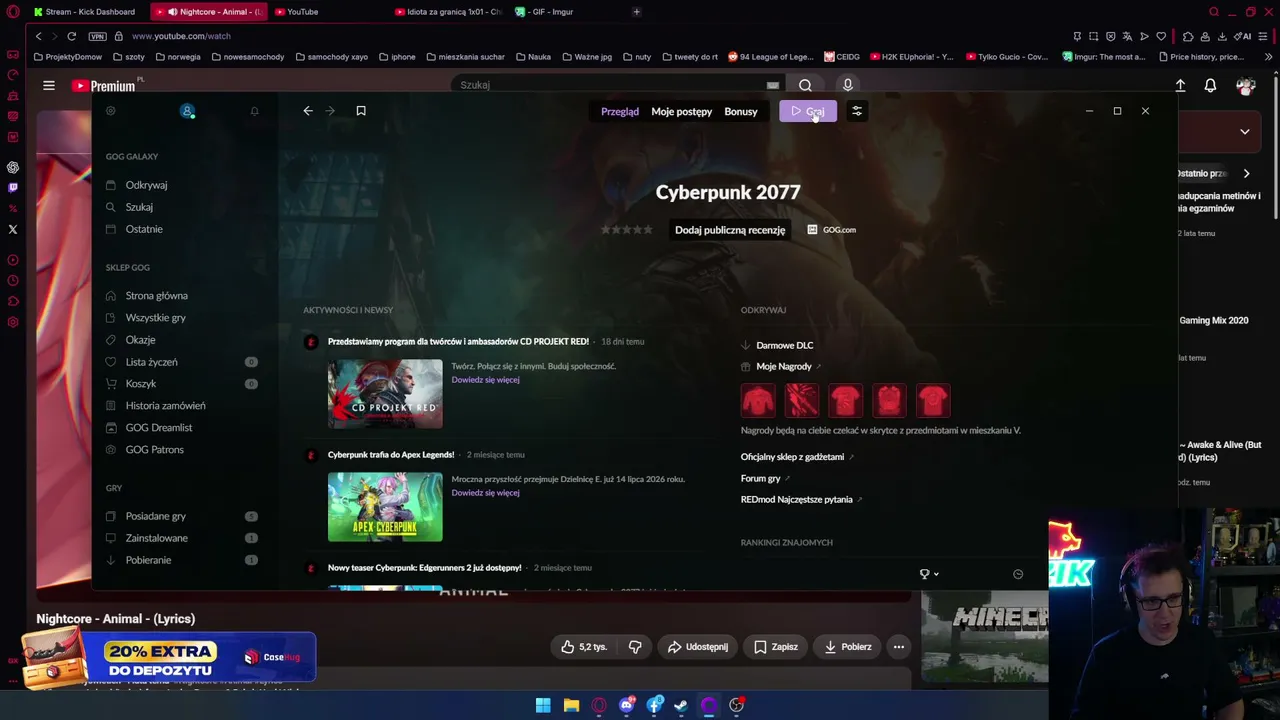
Task: Open REDmod Najczęstsze pytania link
Action: tap(797, 500)
